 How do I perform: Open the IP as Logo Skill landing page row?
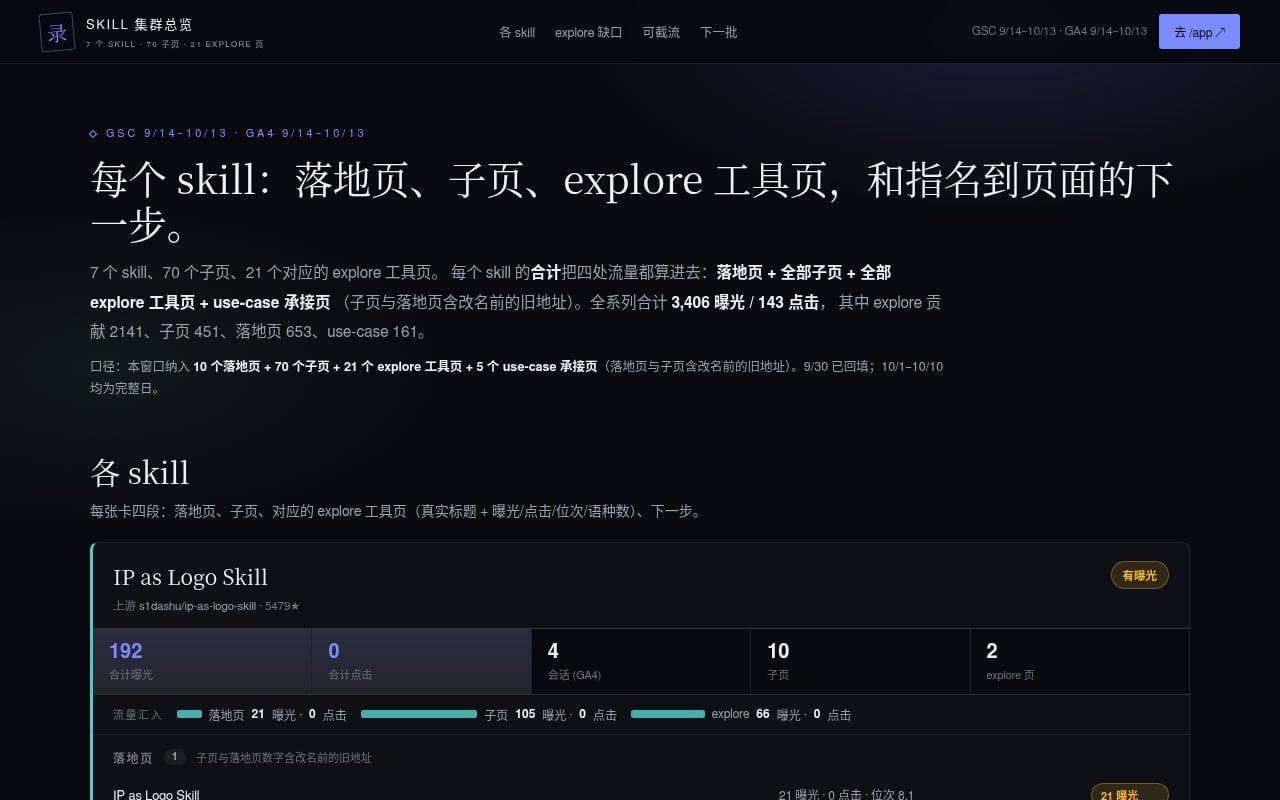click(640, 795)
